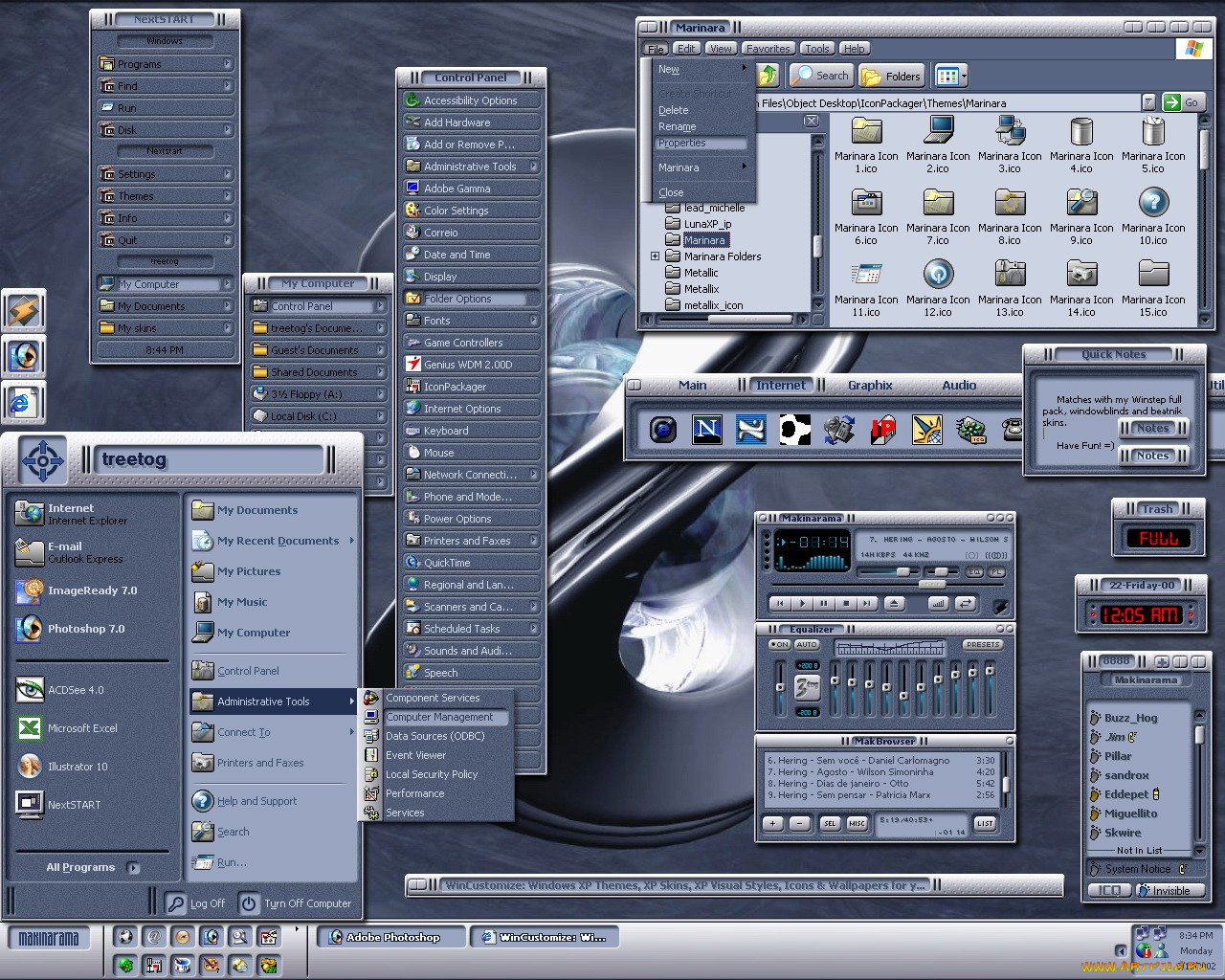
Task: Toggle the EQ ON switch in Equalizer
Action: [x=781, y=644]
